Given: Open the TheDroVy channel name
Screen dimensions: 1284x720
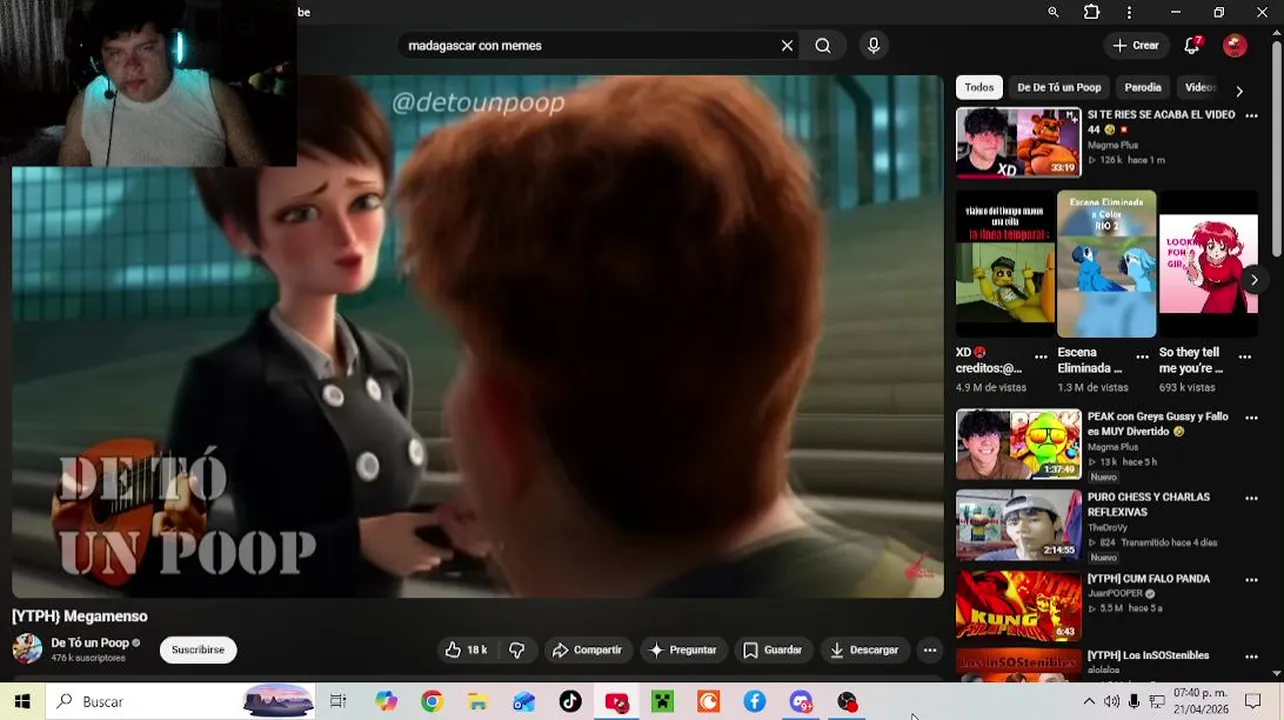Looking at the screenshot, I should pos(1107,527).
